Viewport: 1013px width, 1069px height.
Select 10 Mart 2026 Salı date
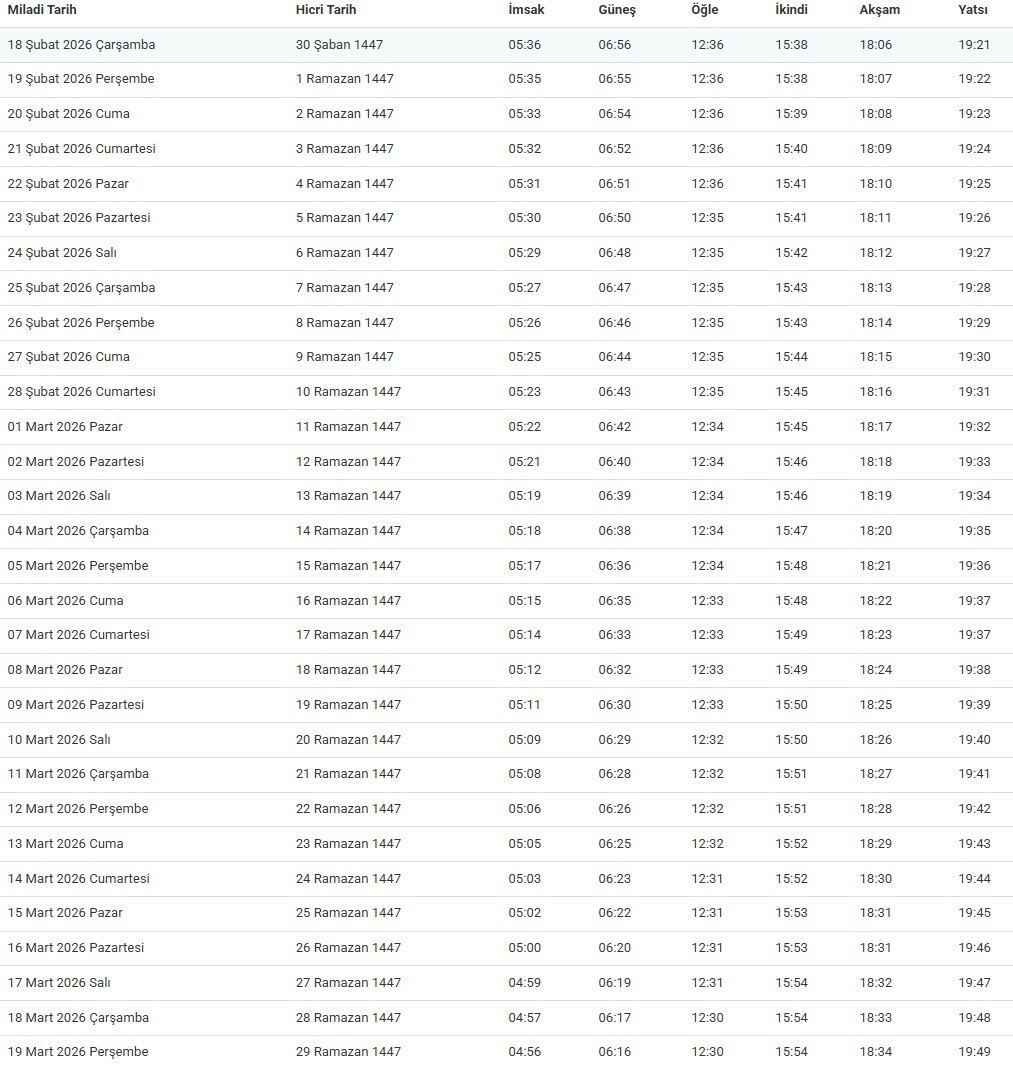[59, 740]
